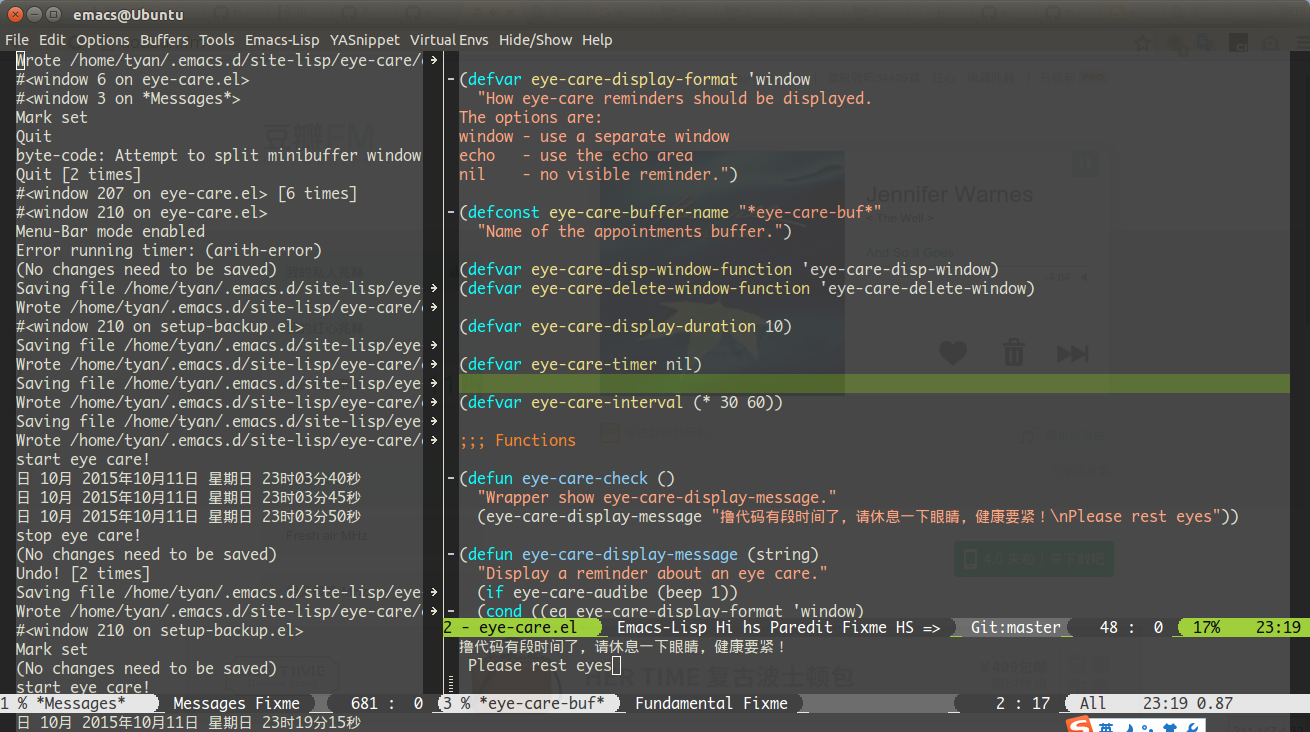Screen dimensions: 1310x732
Task: Open the Buffers menu
Action: point(164,40)
